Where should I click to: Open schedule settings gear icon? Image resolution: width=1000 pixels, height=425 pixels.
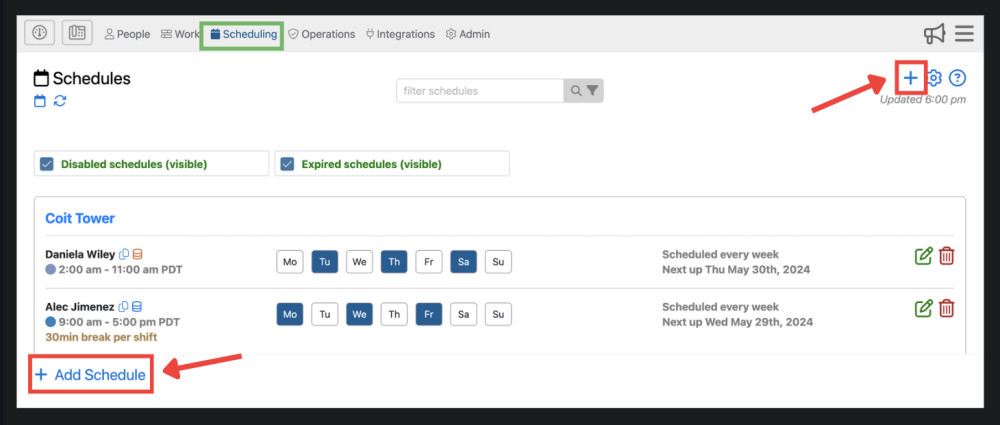935,78
